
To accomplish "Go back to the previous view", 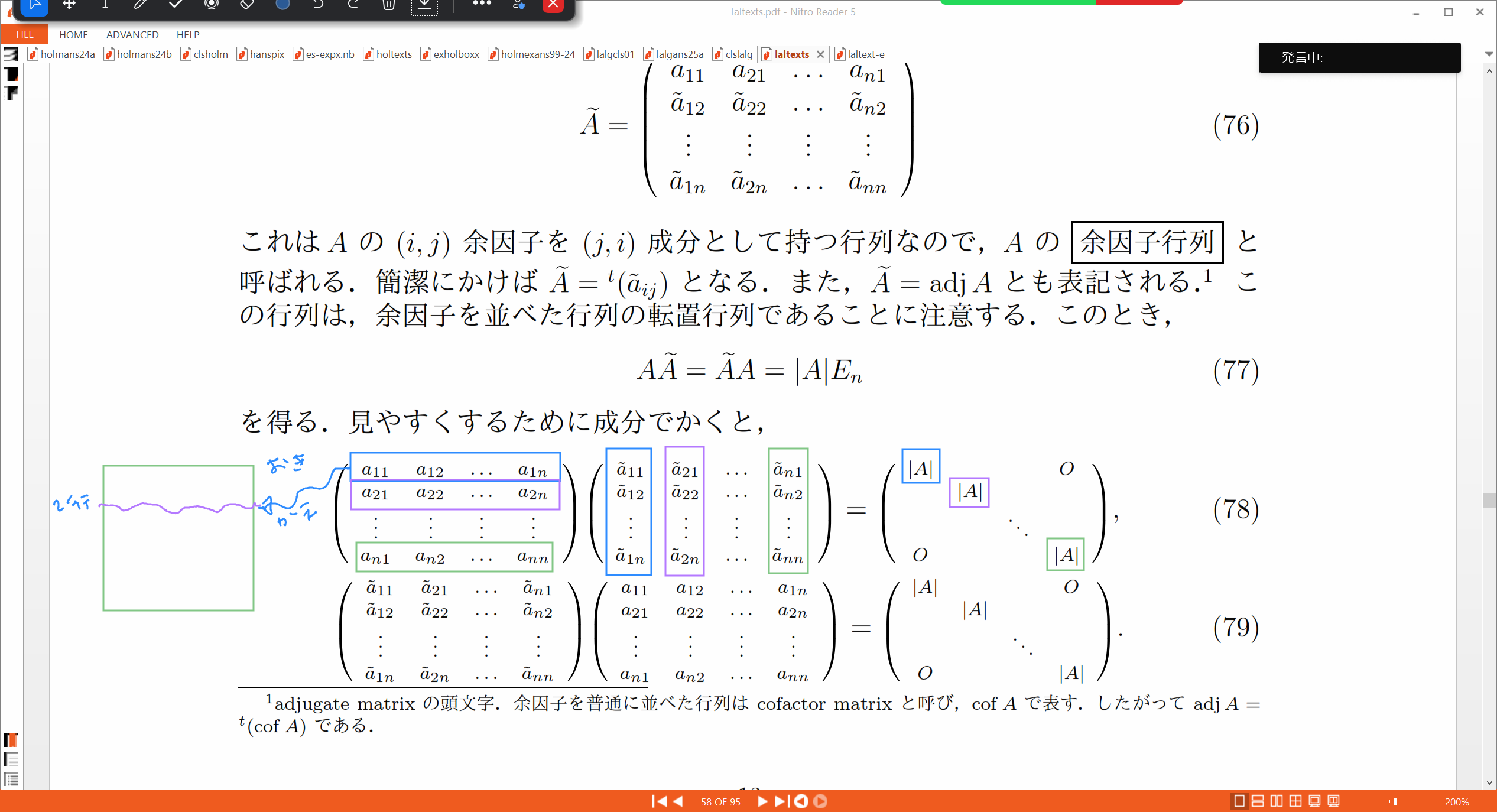I will (x=801, y=801).
